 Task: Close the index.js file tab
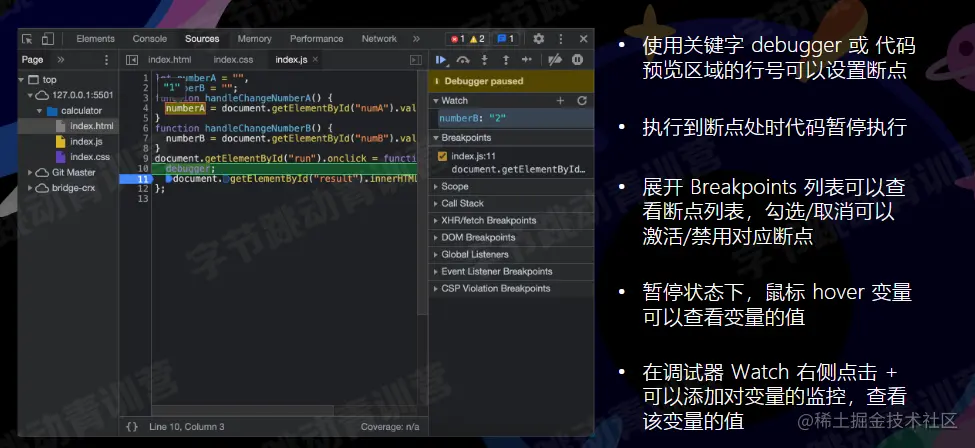(315, 59)
